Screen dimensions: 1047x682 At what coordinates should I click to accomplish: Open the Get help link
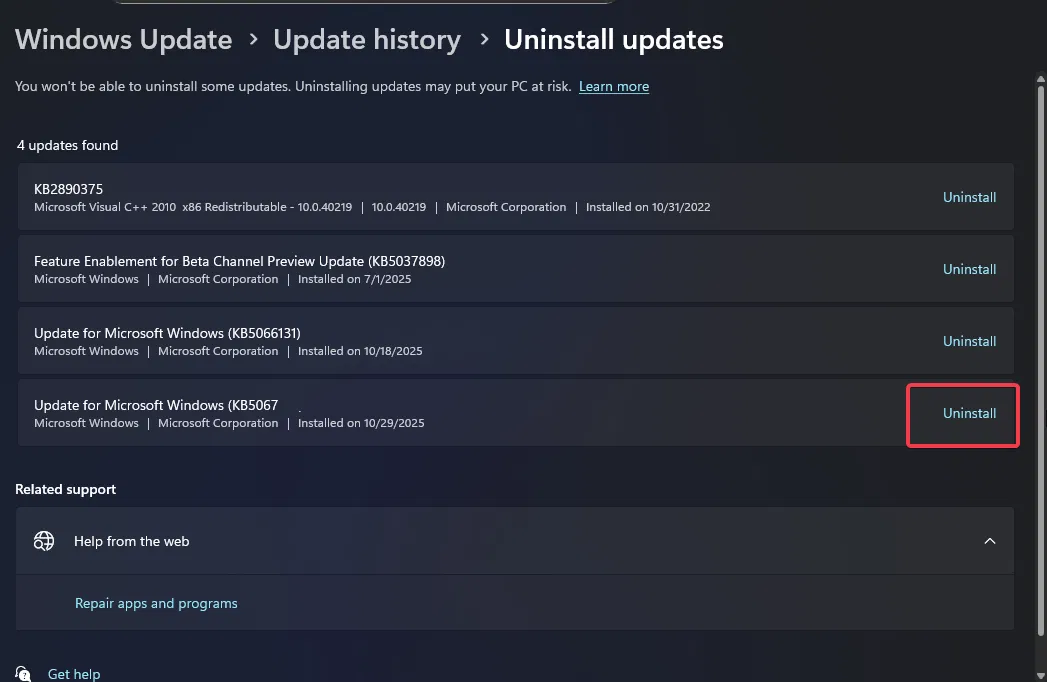click(74, 674)
